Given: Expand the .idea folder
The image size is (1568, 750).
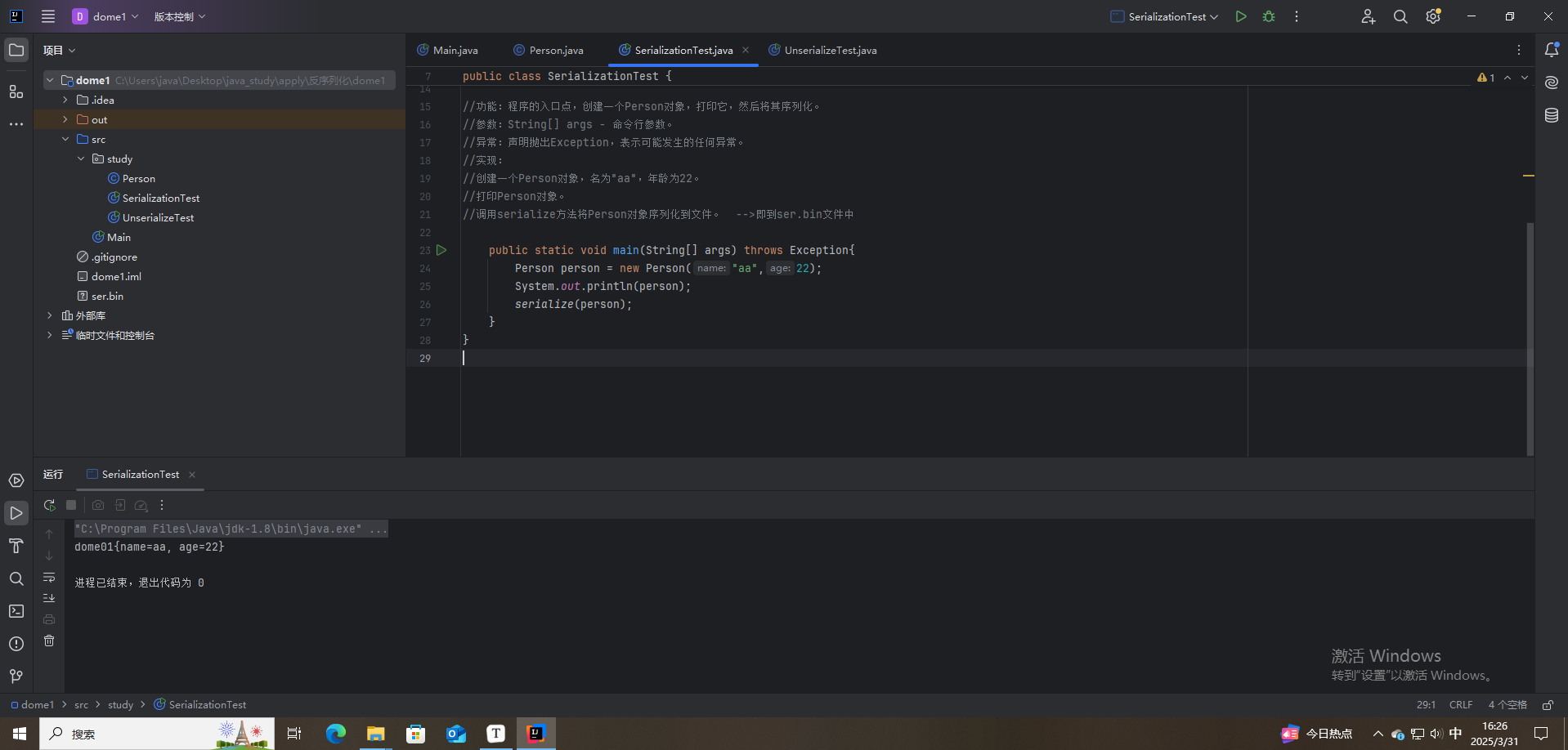Looking at the screenshot, I should [65, 100].
